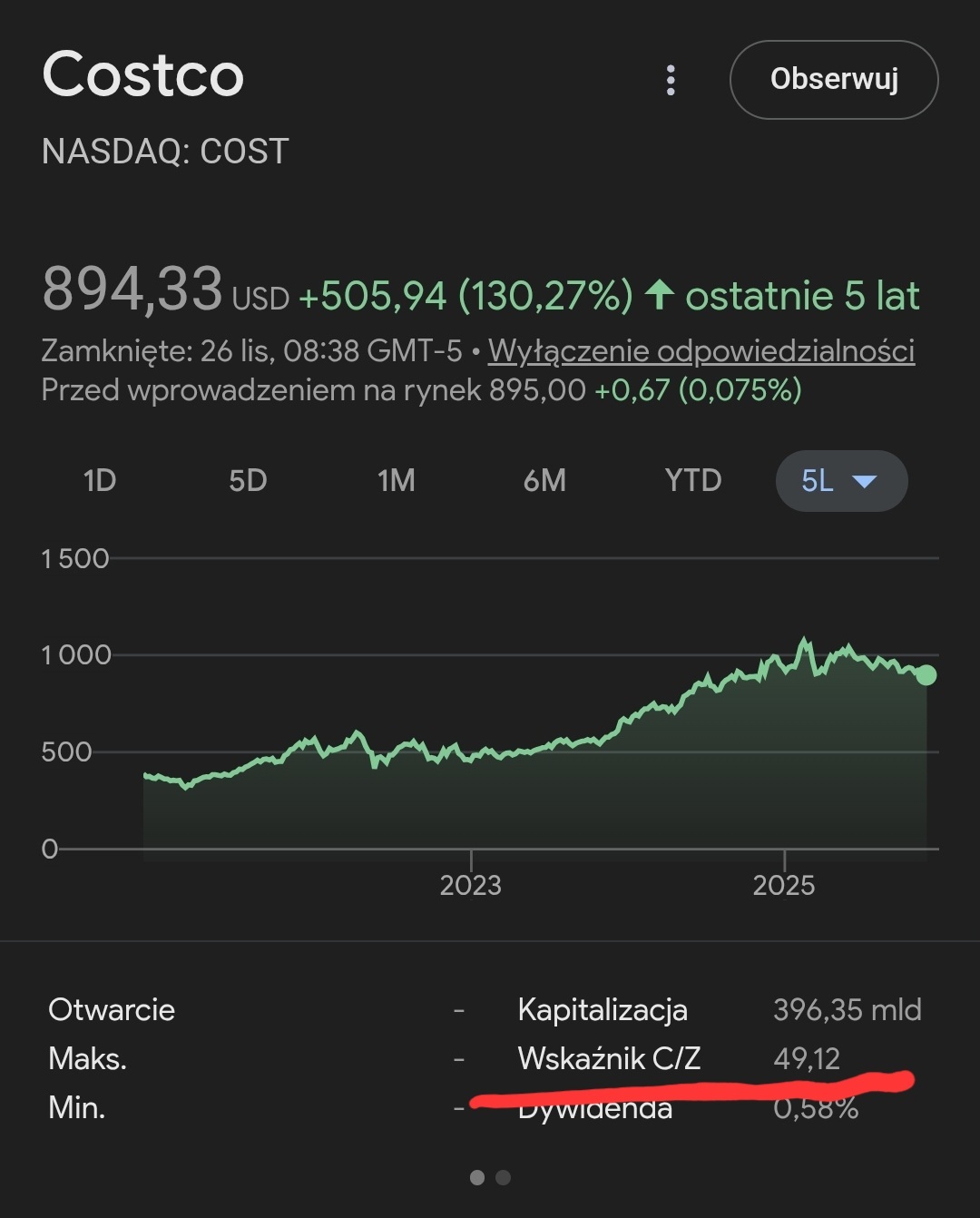The image size is (980, 1218).
Task: Click the Obserwuj follow button
Action: click(x=833, y=80)
